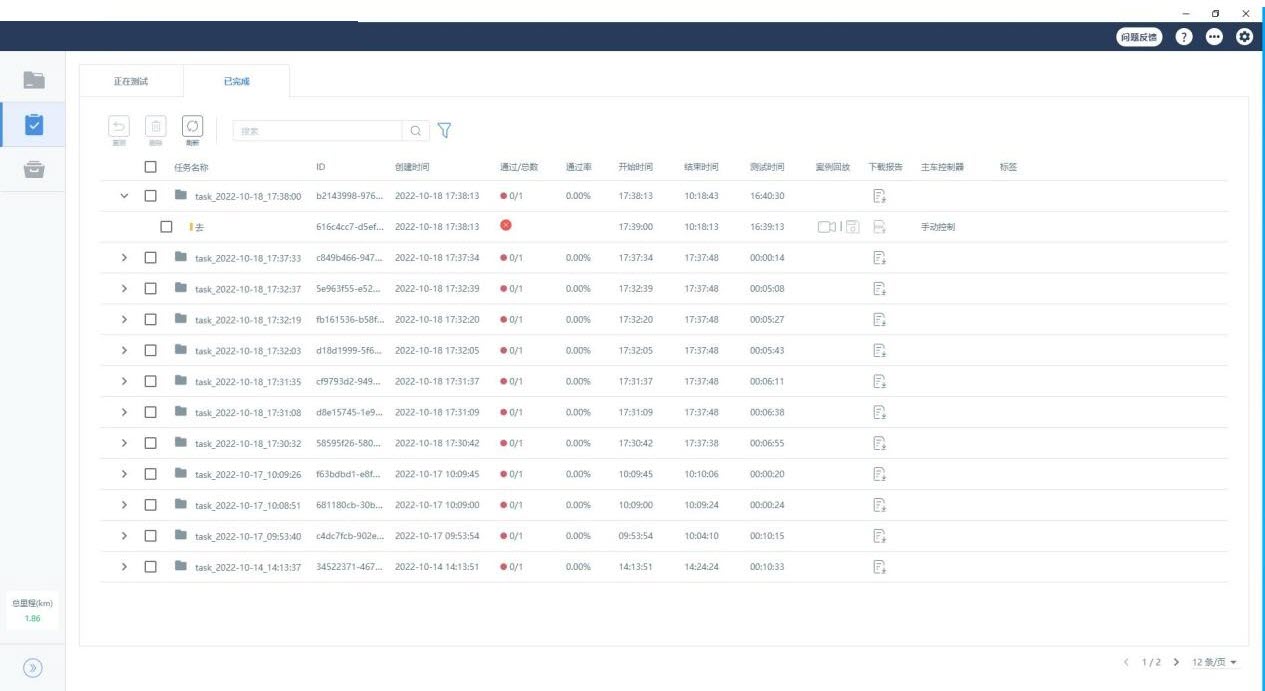Click the delete trash icon in toolbar
1265x691 pixels.
(x=156, y=126)
